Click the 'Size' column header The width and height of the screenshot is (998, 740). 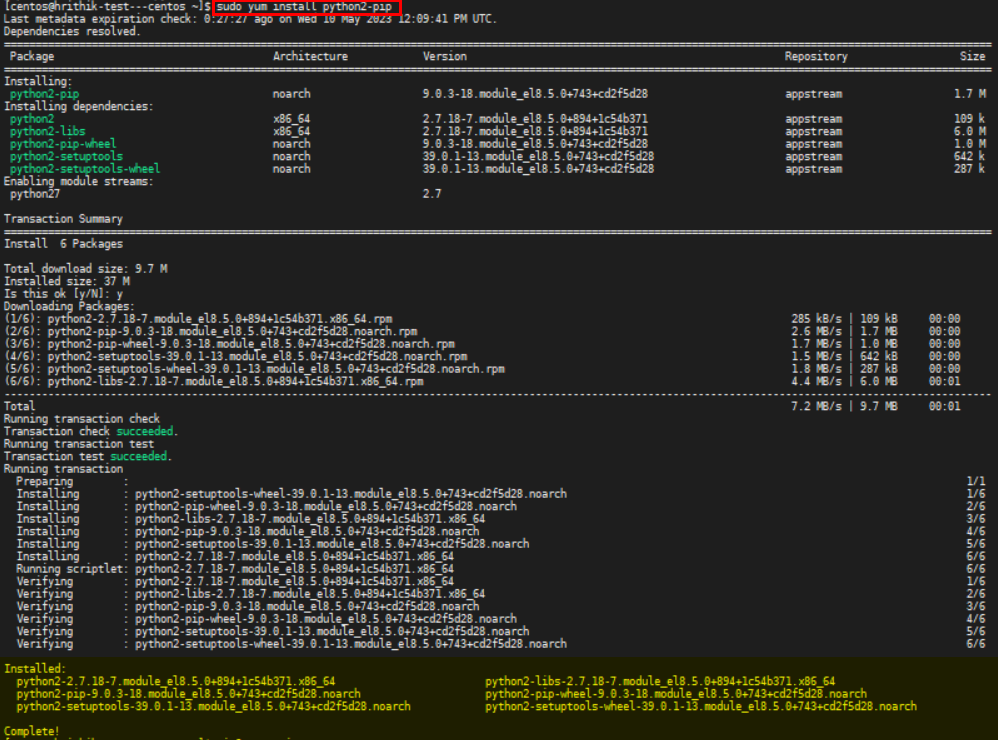click(x=972, y=57)
